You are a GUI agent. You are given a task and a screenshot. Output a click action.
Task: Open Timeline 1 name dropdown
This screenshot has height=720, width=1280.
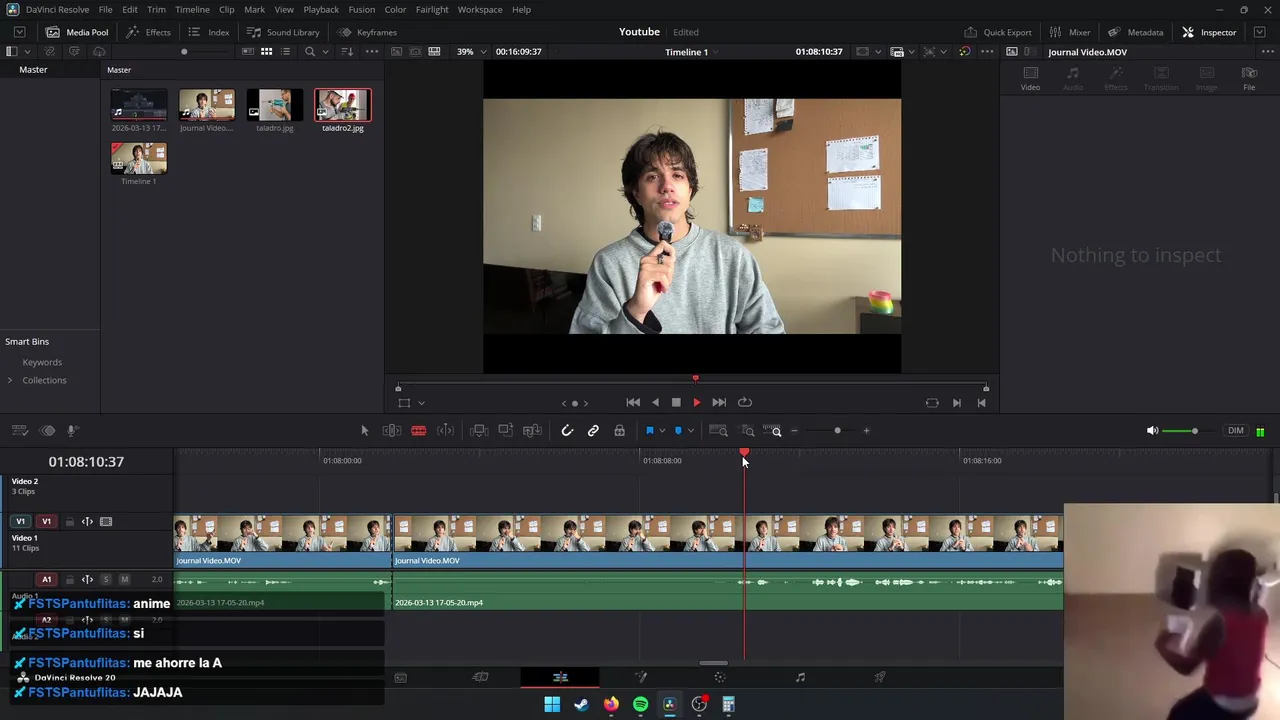(x=693, y=52)
